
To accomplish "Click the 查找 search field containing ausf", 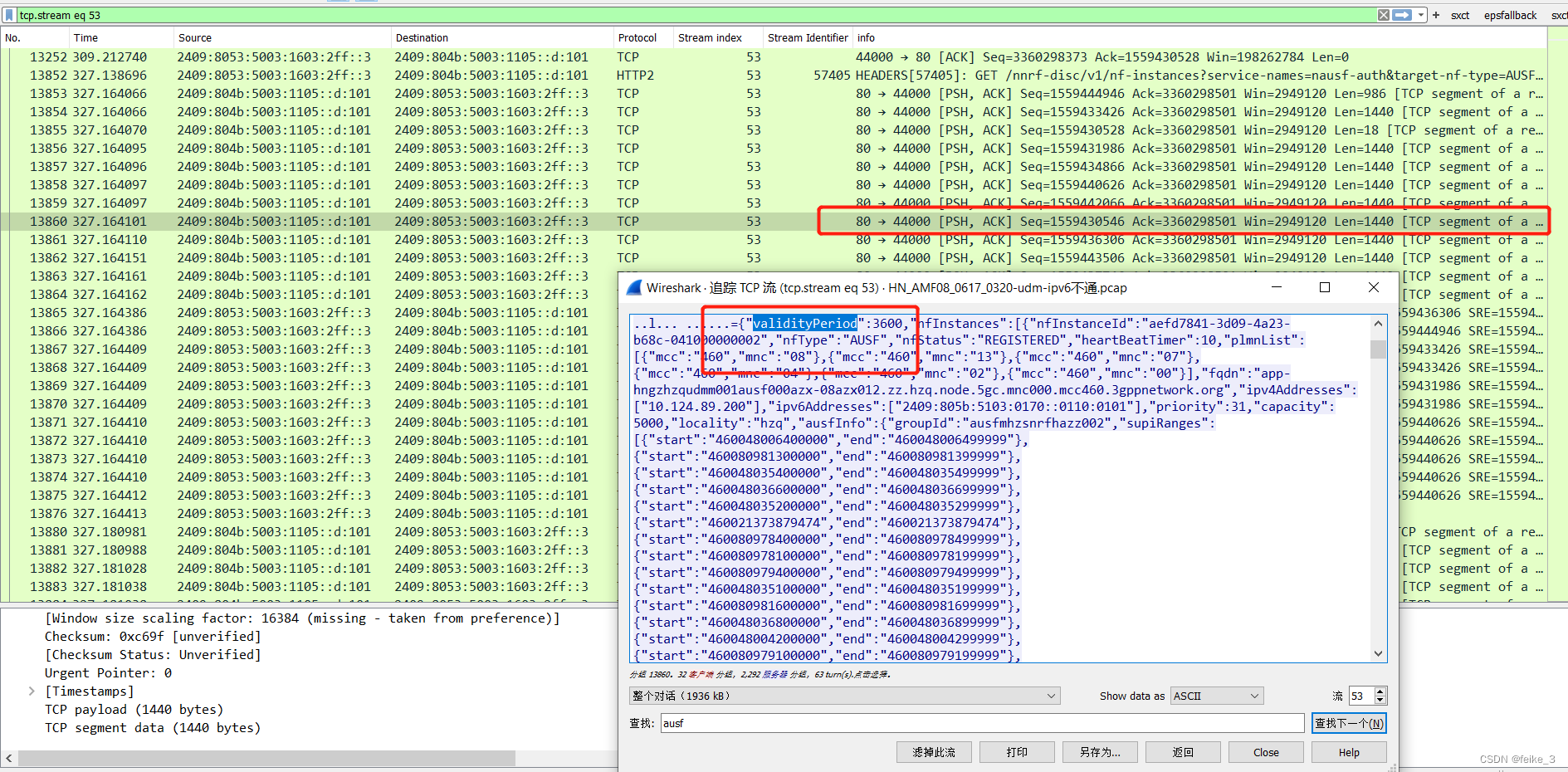I will click(x=982, y=723).
